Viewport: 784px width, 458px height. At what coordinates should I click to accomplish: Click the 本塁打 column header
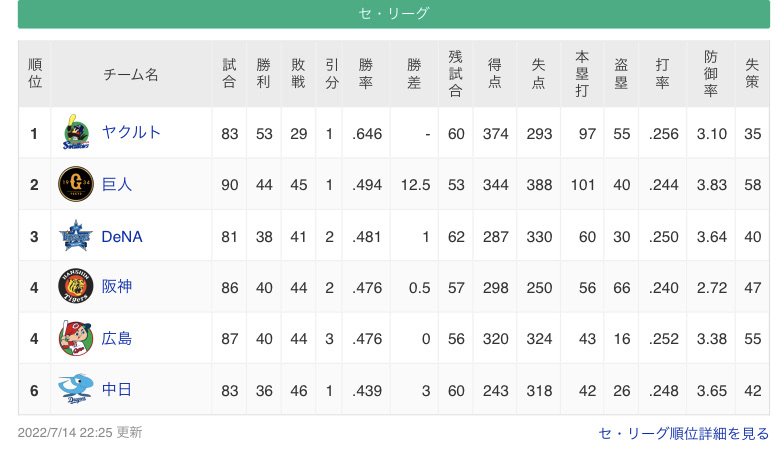point(582,74)
